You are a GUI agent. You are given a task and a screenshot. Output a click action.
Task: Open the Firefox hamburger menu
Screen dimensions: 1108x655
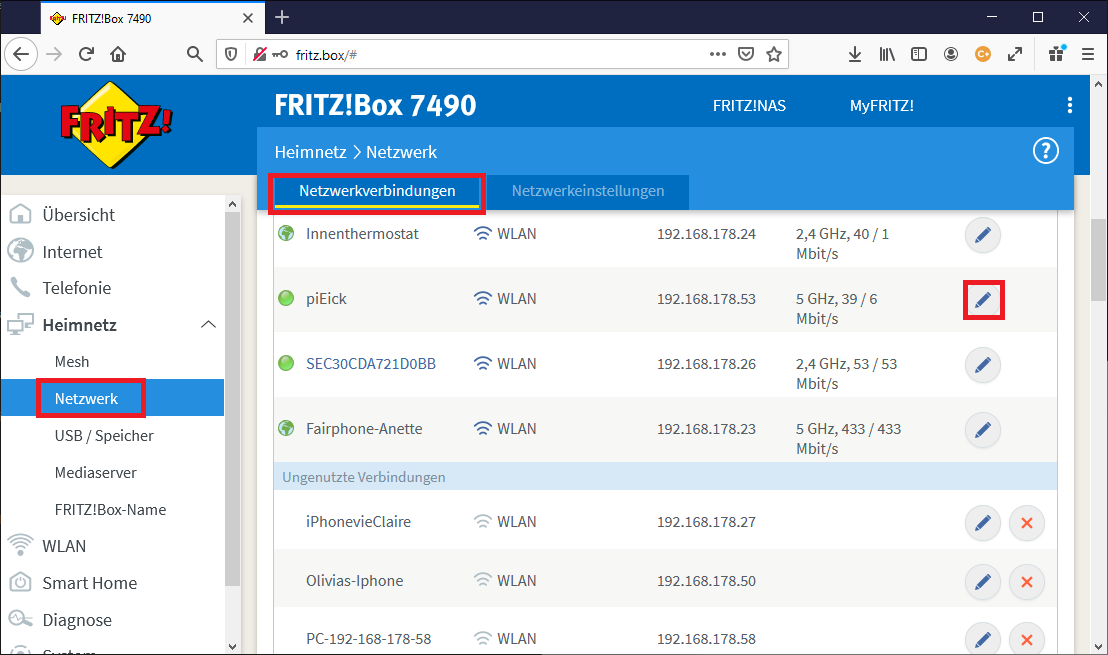(1088, 54)
